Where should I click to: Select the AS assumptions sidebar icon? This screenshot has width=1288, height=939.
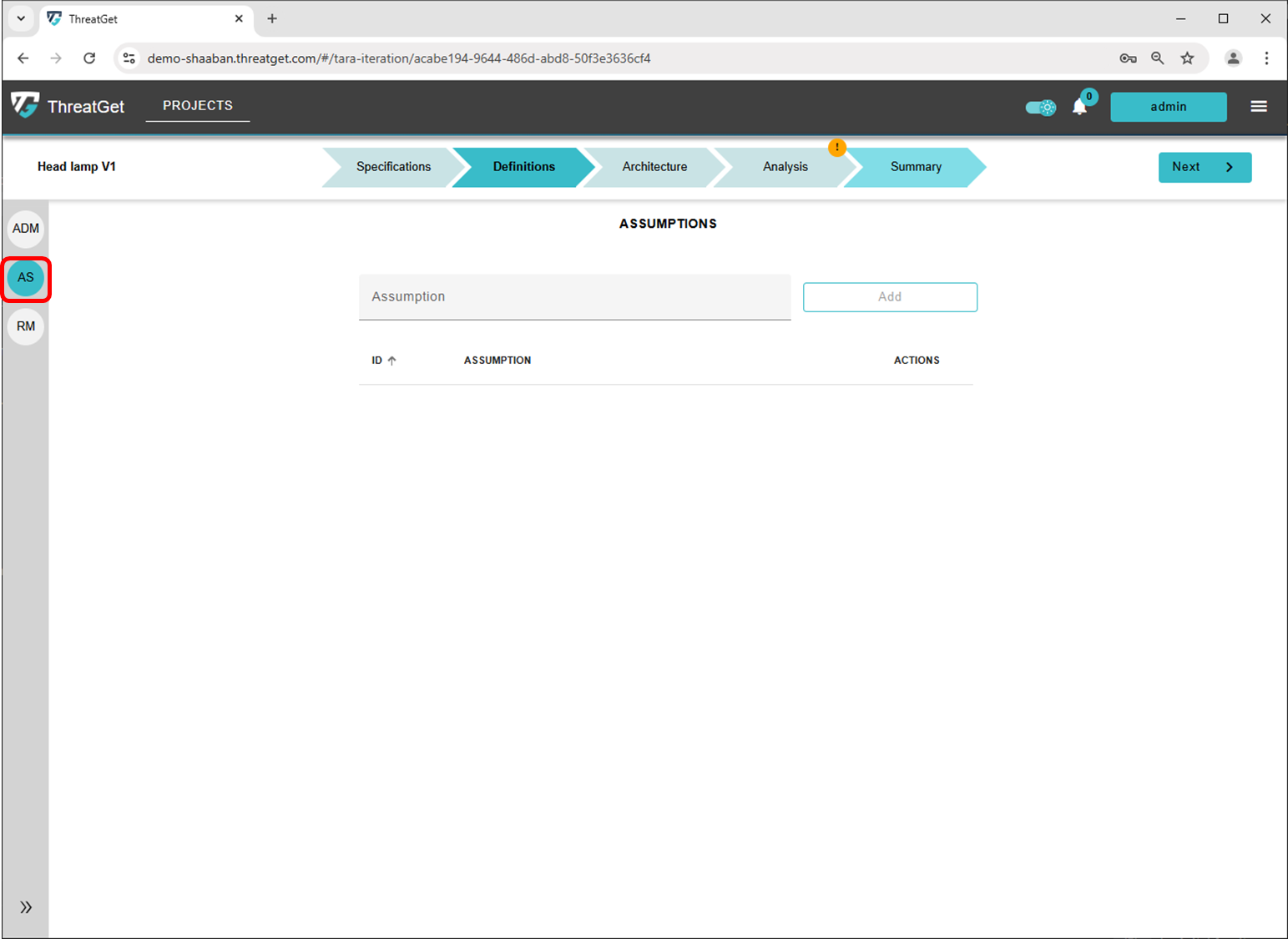coord(26,278)
